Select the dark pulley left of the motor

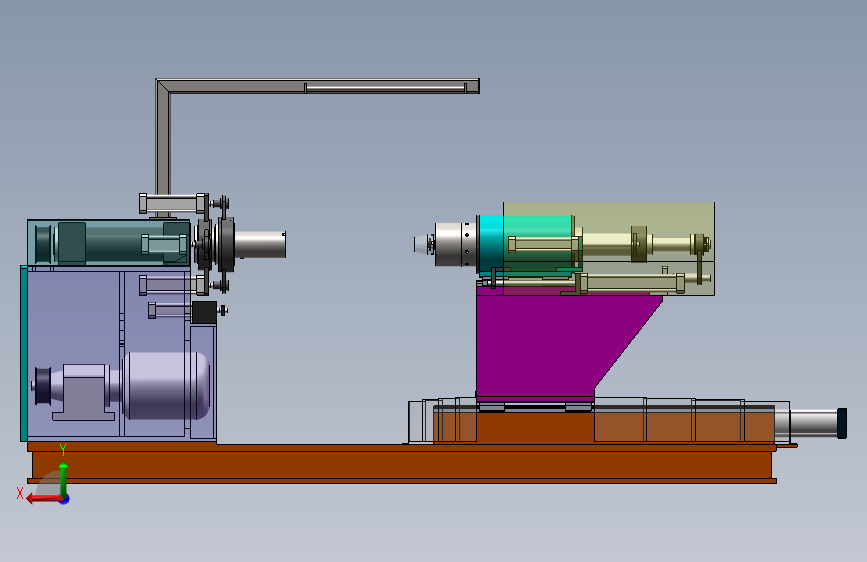click(x=43, y=386)
